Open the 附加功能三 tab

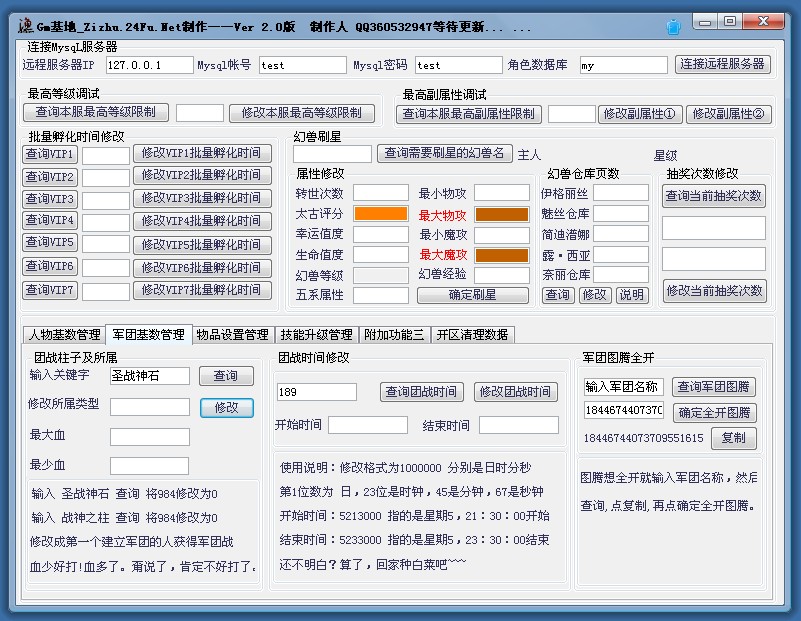coord(394,334)
